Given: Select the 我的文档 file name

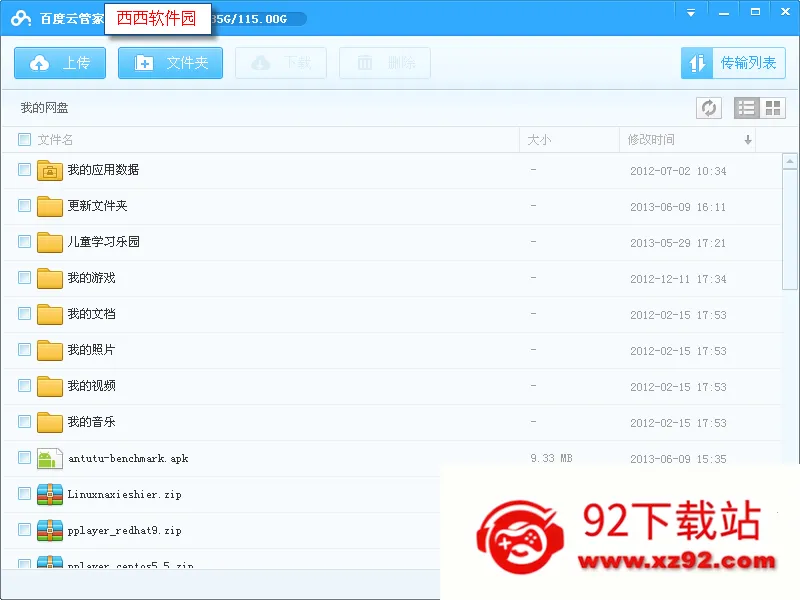Looking at the screenshot, I should 91,313.
